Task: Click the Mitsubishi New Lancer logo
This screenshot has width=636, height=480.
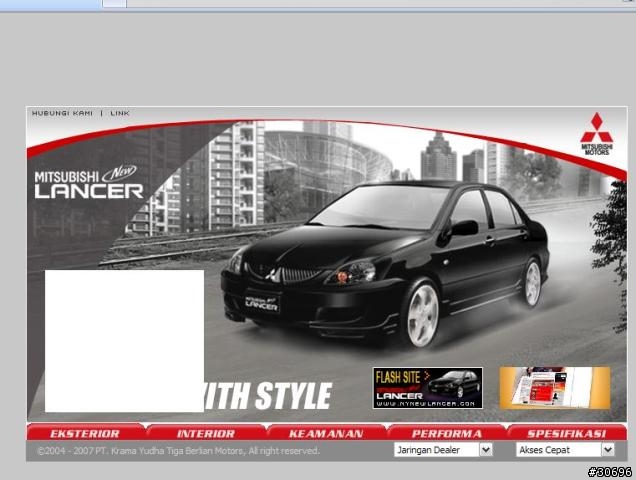Action: pyautogui.click(x=89, y=183)
